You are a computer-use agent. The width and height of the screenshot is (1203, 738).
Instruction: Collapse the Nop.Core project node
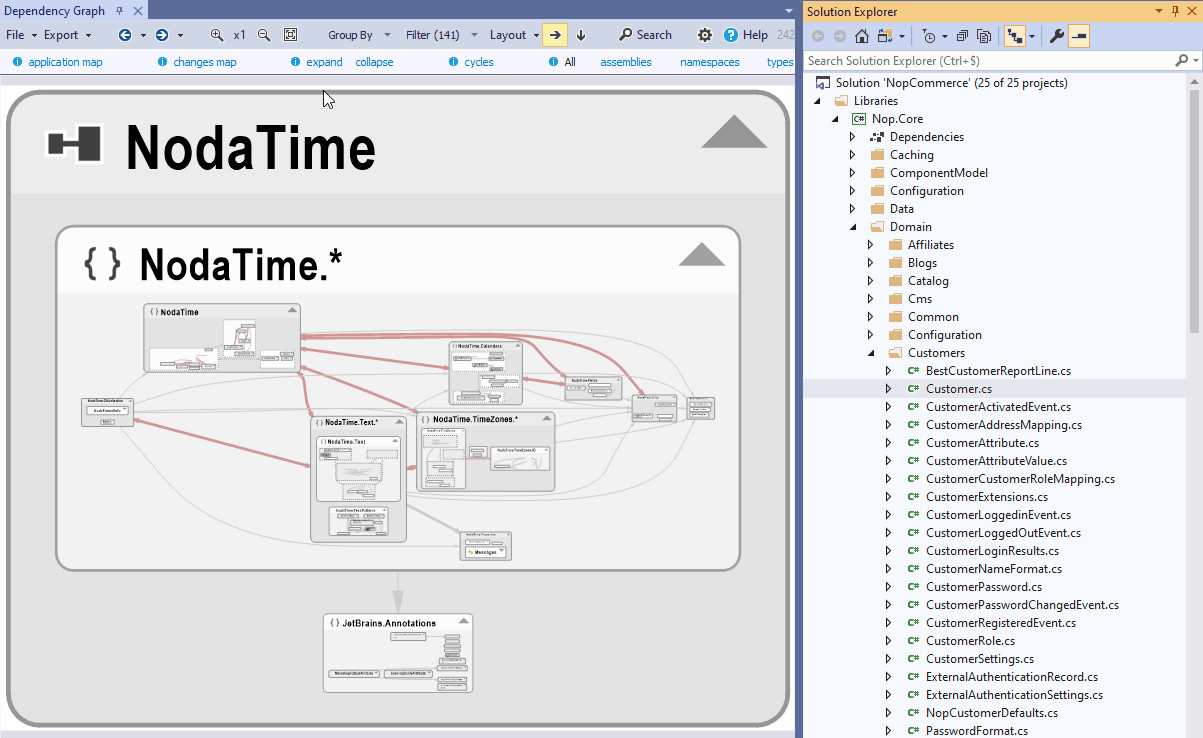835,119
